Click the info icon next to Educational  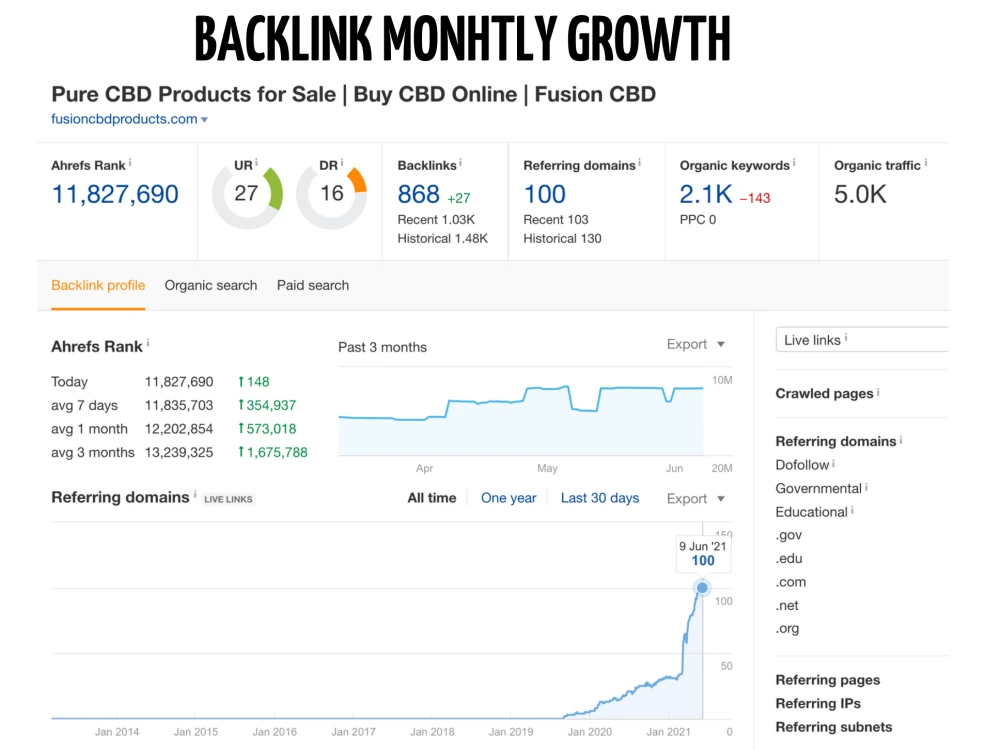pos(852,511)
